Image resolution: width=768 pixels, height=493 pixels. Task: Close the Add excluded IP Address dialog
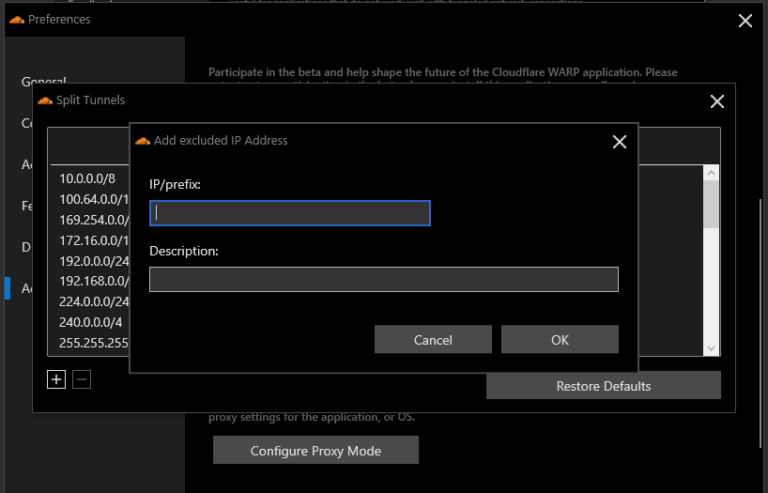click(619, 142)
